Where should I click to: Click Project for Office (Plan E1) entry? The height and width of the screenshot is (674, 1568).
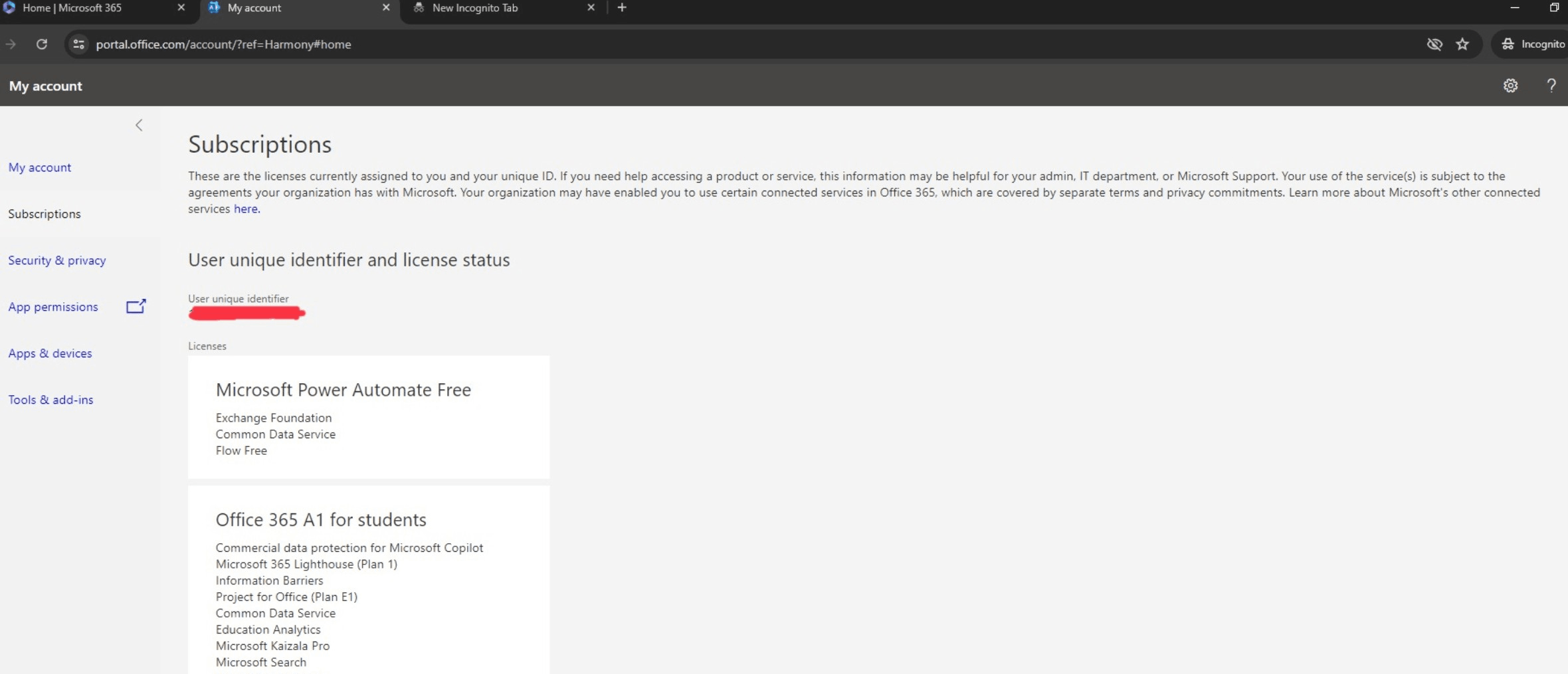pyautogui.click(x=286, y=597)
